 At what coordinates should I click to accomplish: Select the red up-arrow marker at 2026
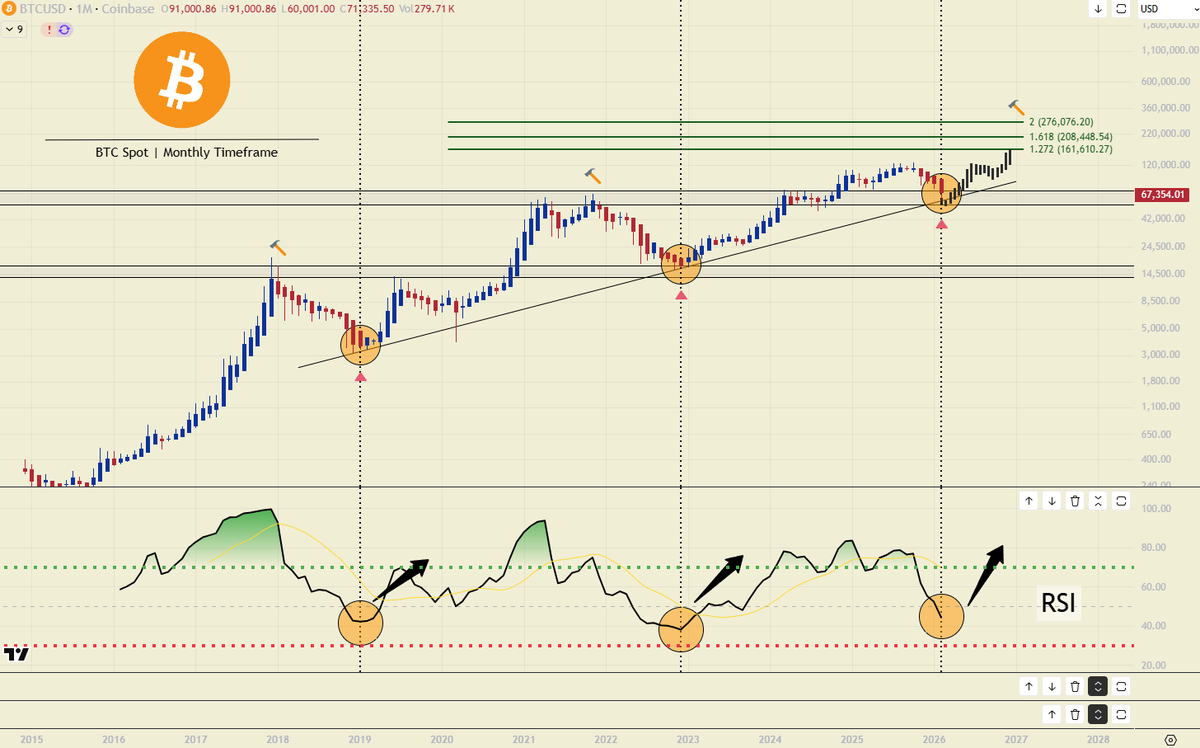(941, 225)
